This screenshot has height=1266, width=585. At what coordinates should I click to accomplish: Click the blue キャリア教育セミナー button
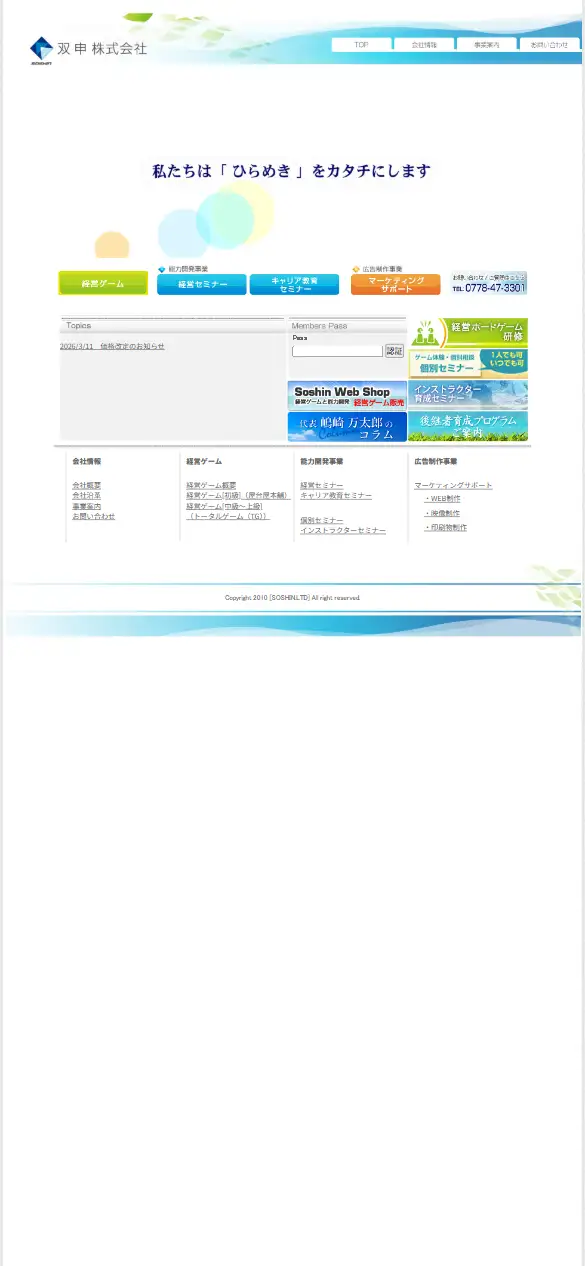click(x=294, y=284)
